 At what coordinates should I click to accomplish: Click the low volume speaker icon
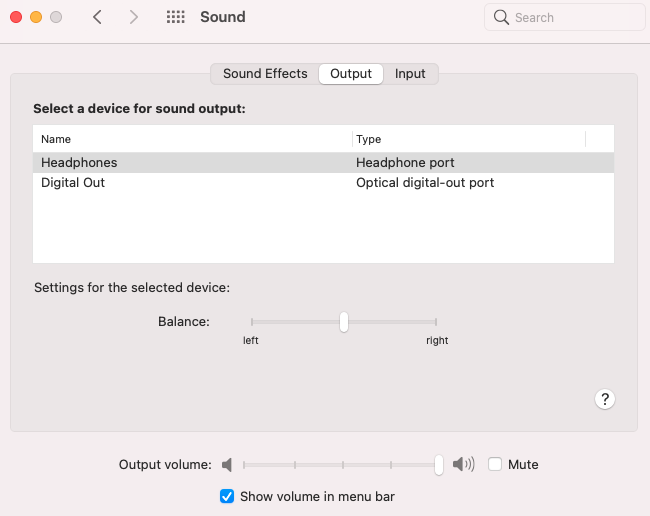pos(228,464)
